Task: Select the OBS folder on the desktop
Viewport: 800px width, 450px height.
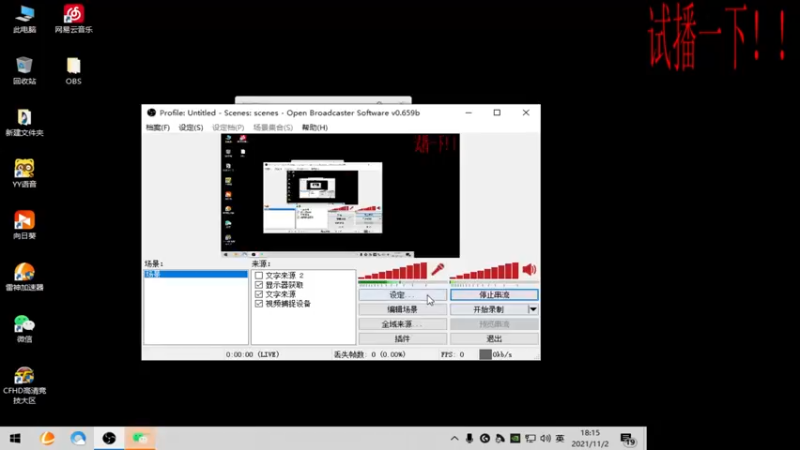Action: (73, 71)
